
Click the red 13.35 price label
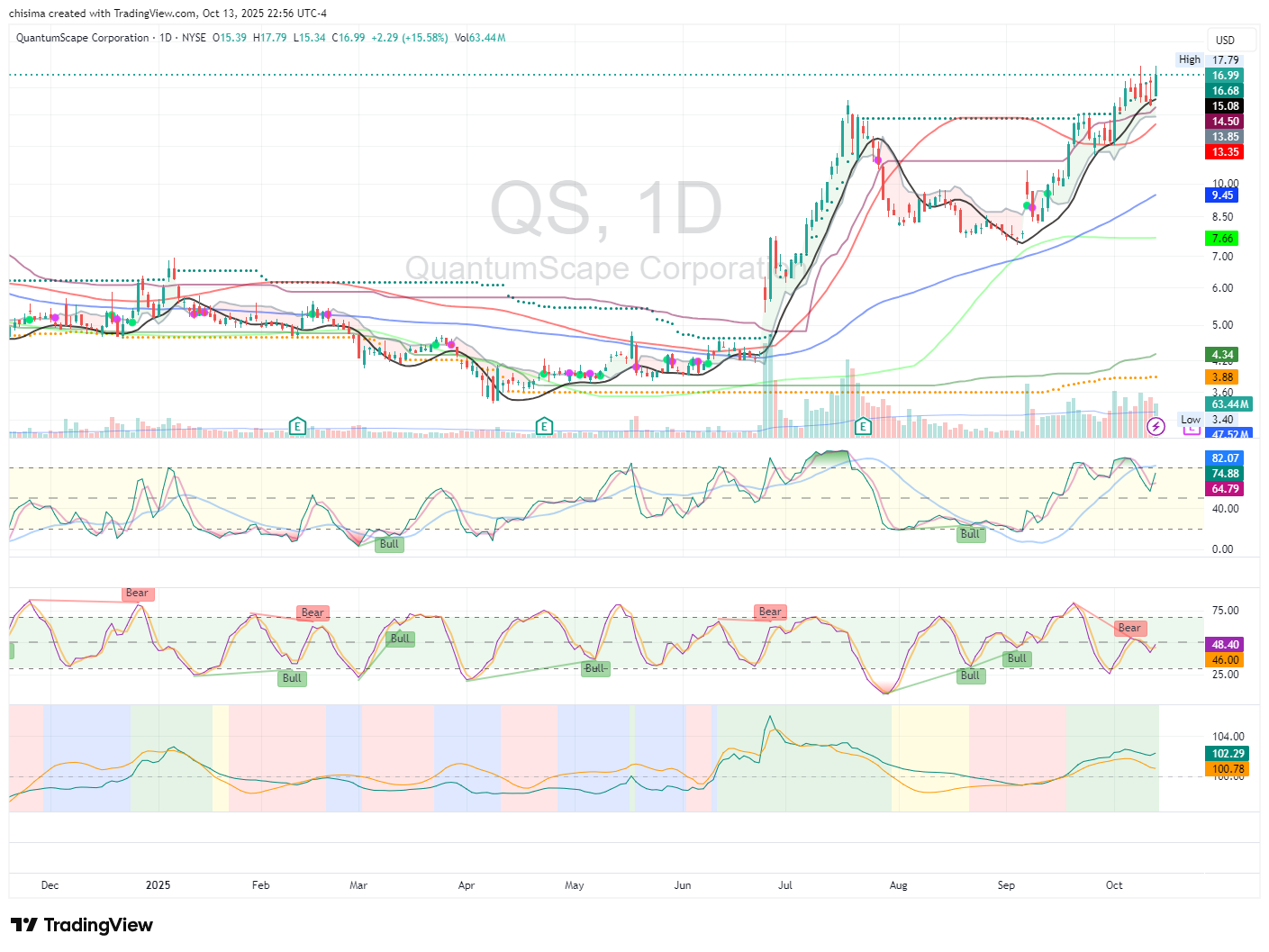(x=1225, y=152)
